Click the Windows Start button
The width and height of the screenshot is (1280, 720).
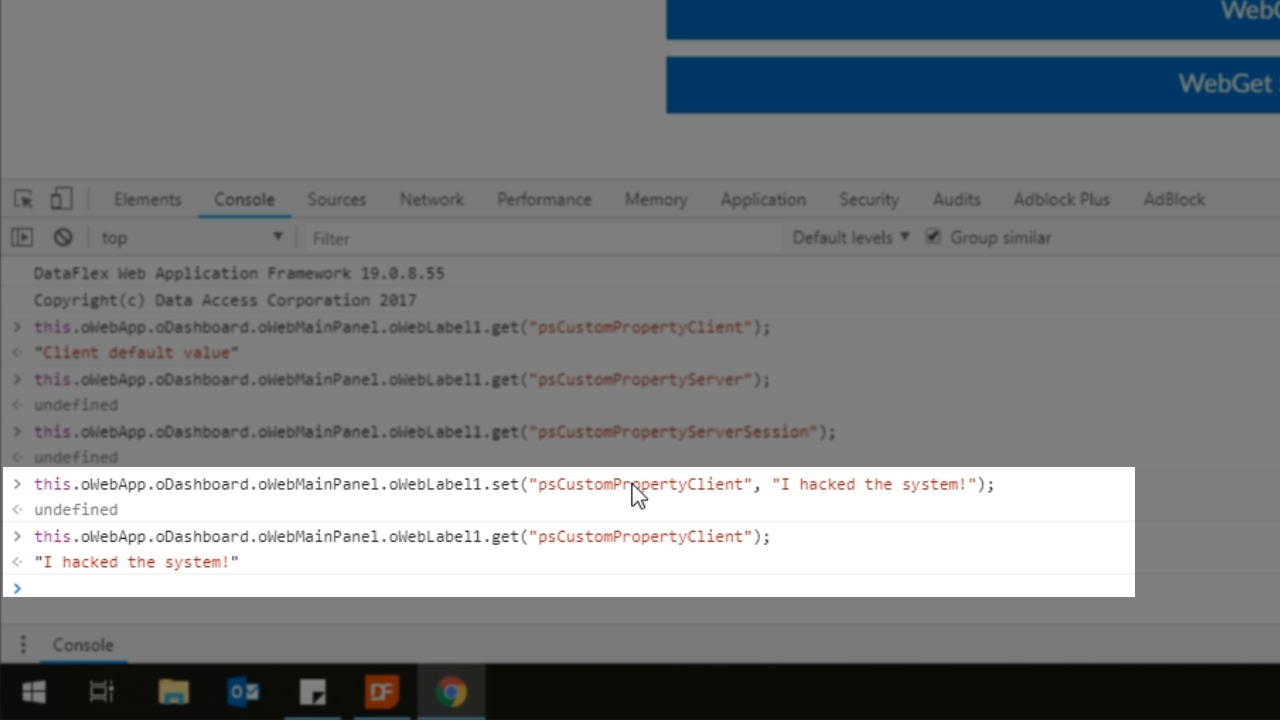point(34,692)
